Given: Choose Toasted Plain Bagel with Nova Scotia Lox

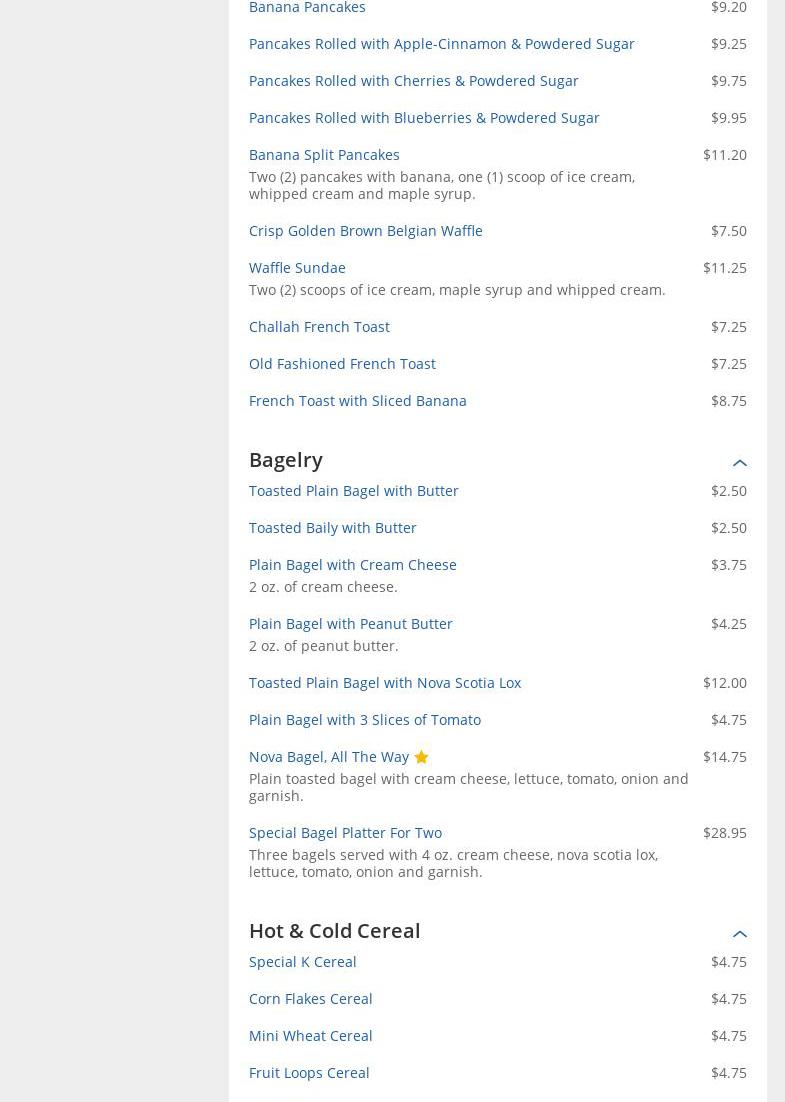Looking at the screenshot, I should tap(384, 683).
